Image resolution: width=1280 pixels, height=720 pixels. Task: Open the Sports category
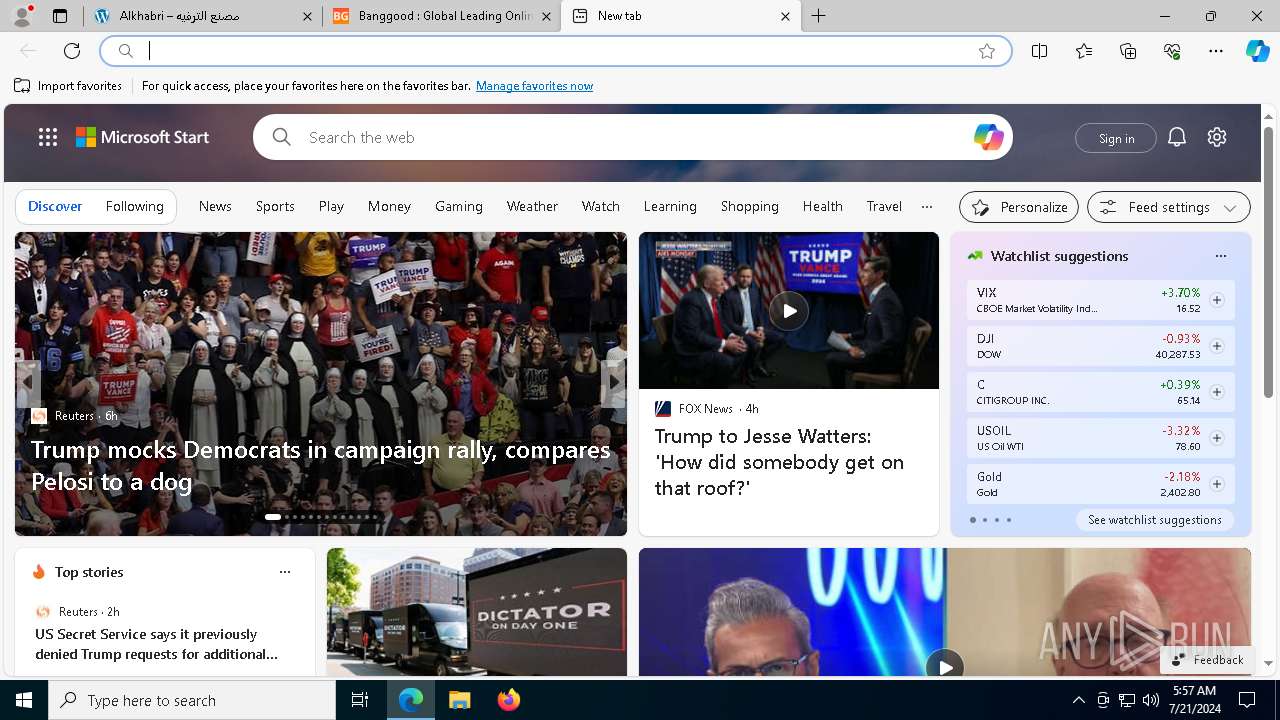coord(275,206)
